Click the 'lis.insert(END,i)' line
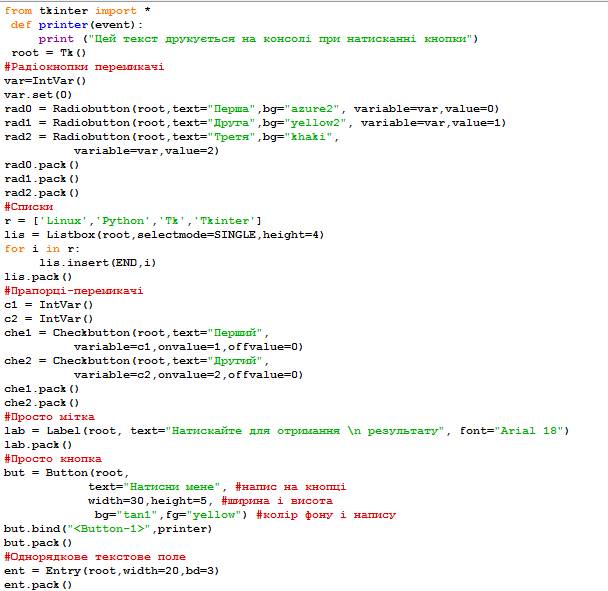The height and width of the screenshot is (591, 608). coord(98,263)
